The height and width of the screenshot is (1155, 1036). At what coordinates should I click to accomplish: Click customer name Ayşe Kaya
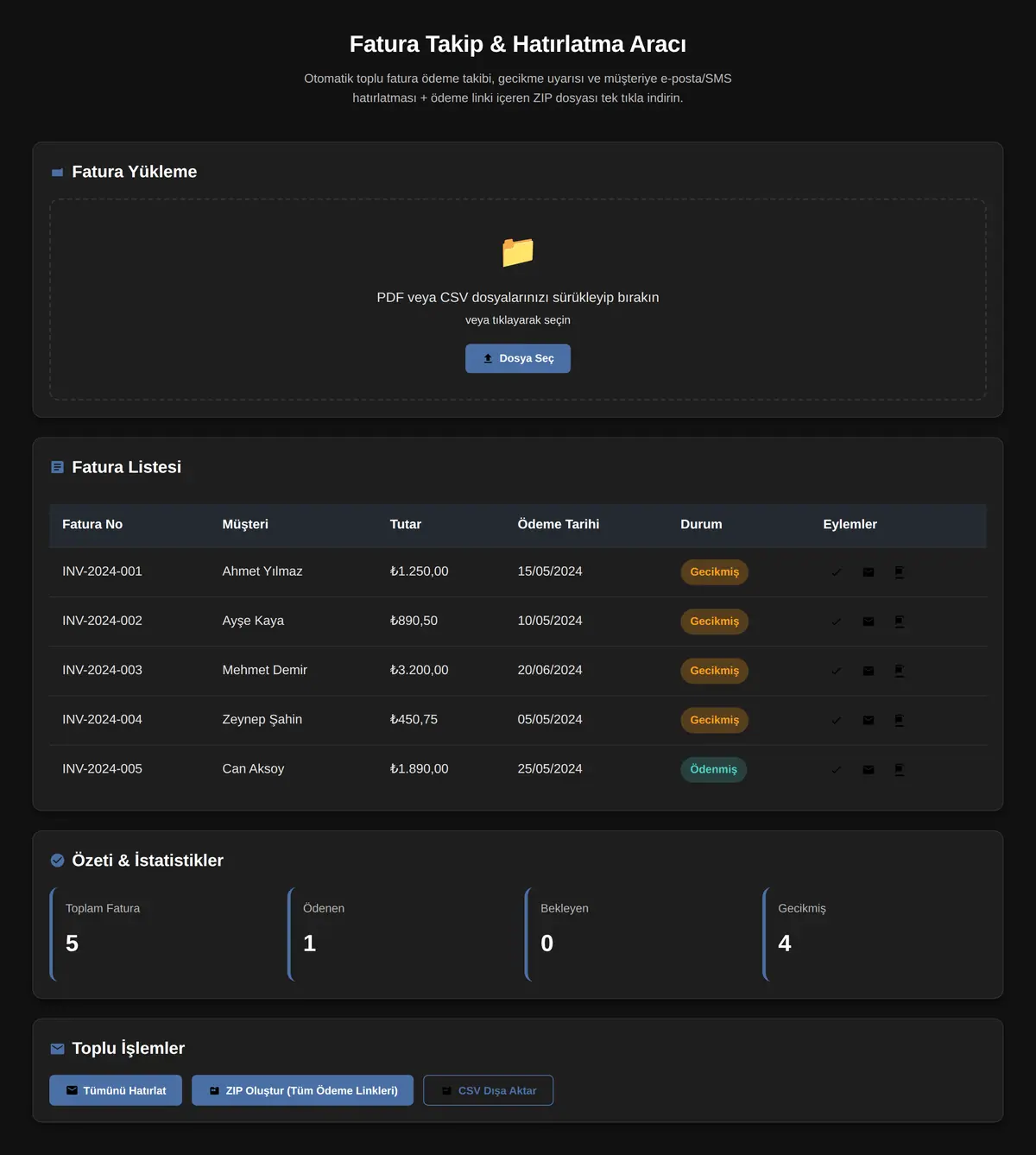(253, 621)
